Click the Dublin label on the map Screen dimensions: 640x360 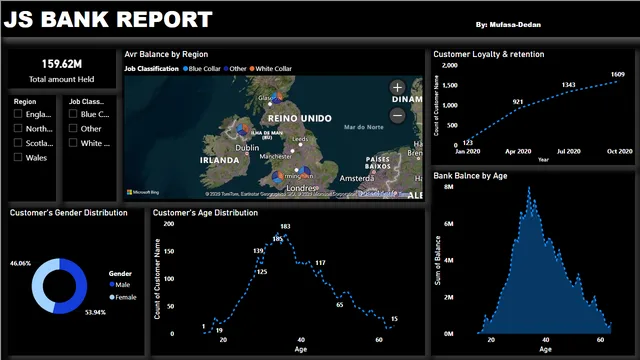[x=247, y=148]
